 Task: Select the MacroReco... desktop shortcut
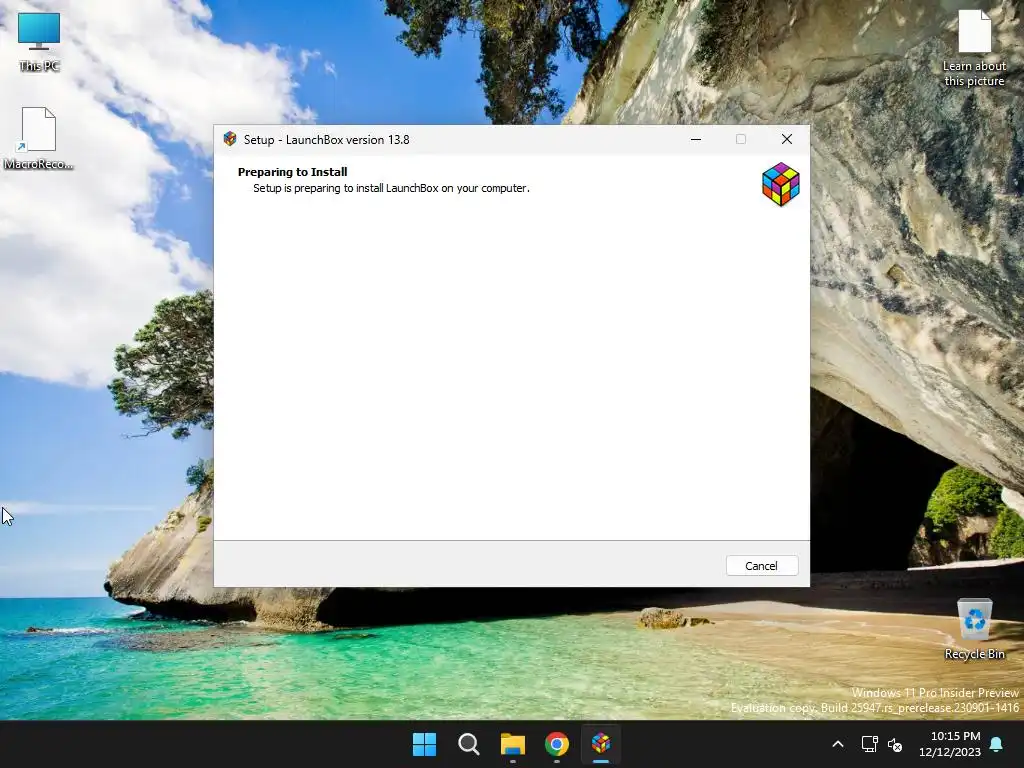[39, 139]
